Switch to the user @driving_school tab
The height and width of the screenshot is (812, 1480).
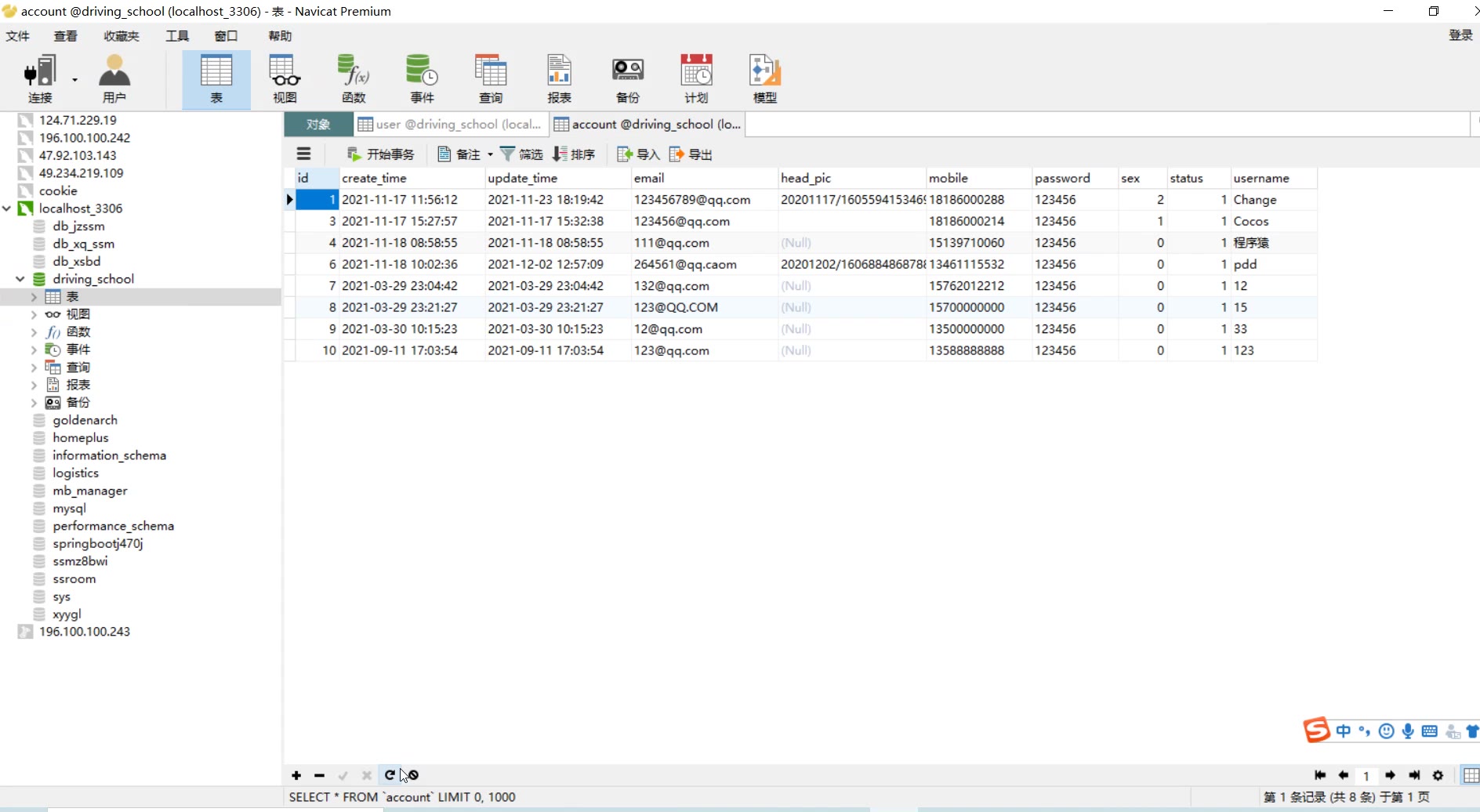[450, 125]
